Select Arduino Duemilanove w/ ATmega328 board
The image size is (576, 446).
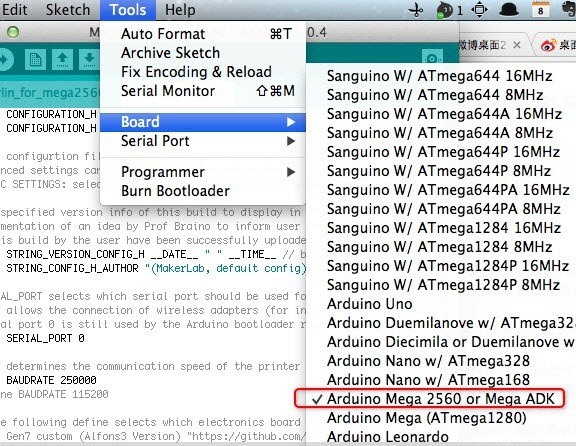point(441,323)
